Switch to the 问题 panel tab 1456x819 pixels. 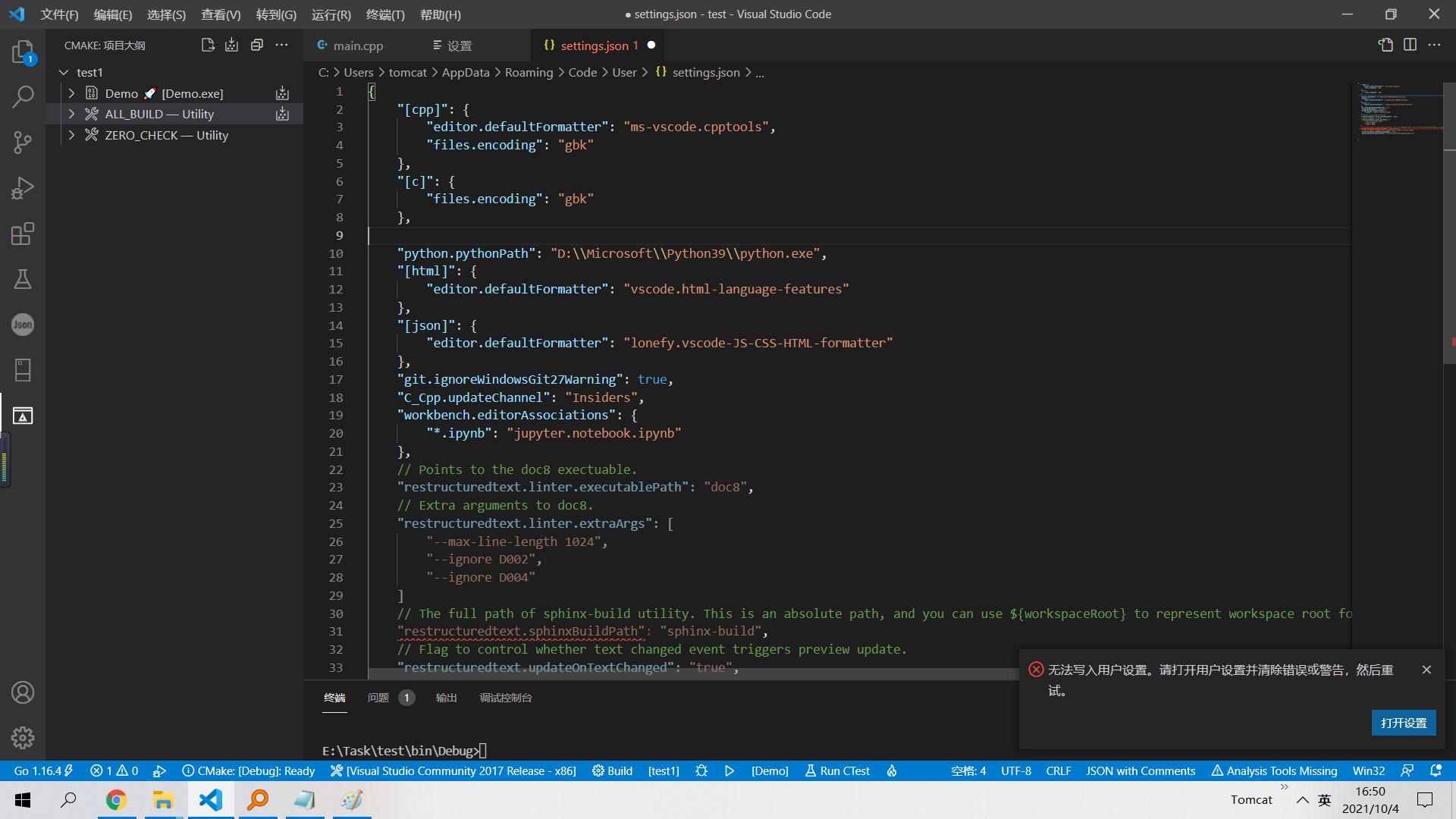(x=378, y=698)
